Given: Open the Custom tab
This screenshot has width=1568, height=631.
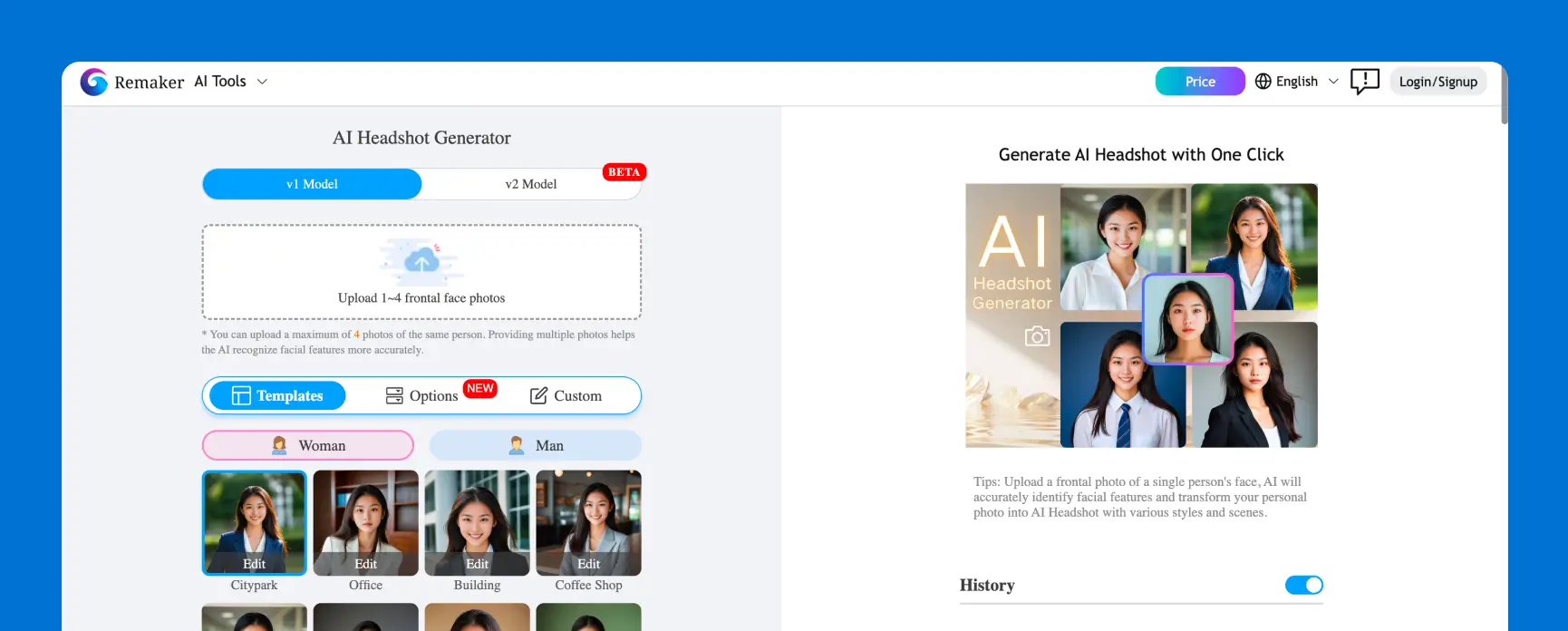Looking at the screenshot, I should (566, 395).
